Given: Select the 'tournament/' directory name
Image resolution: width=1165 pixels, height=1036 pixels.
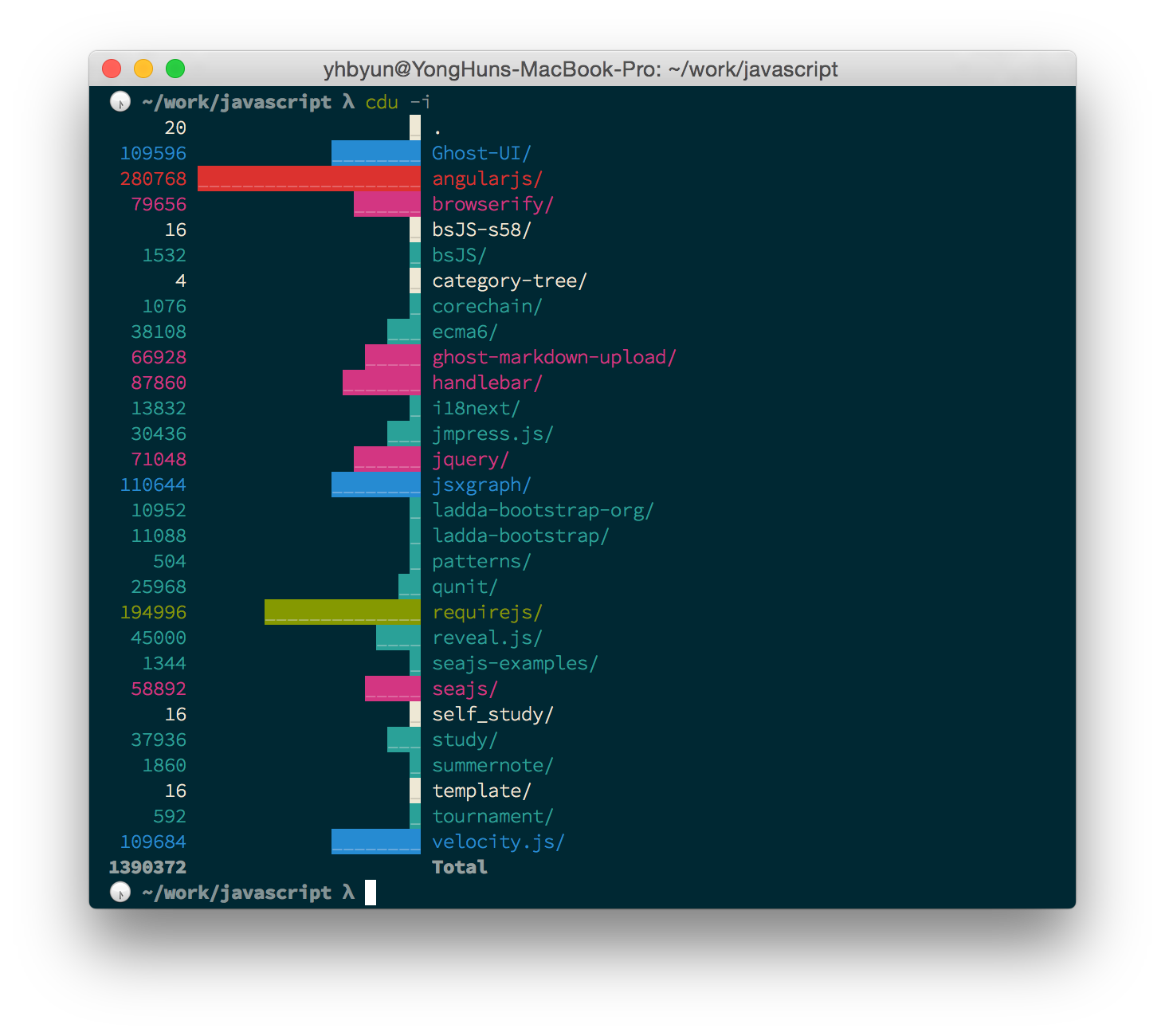Looking at the screenshot, I should 492,816.
